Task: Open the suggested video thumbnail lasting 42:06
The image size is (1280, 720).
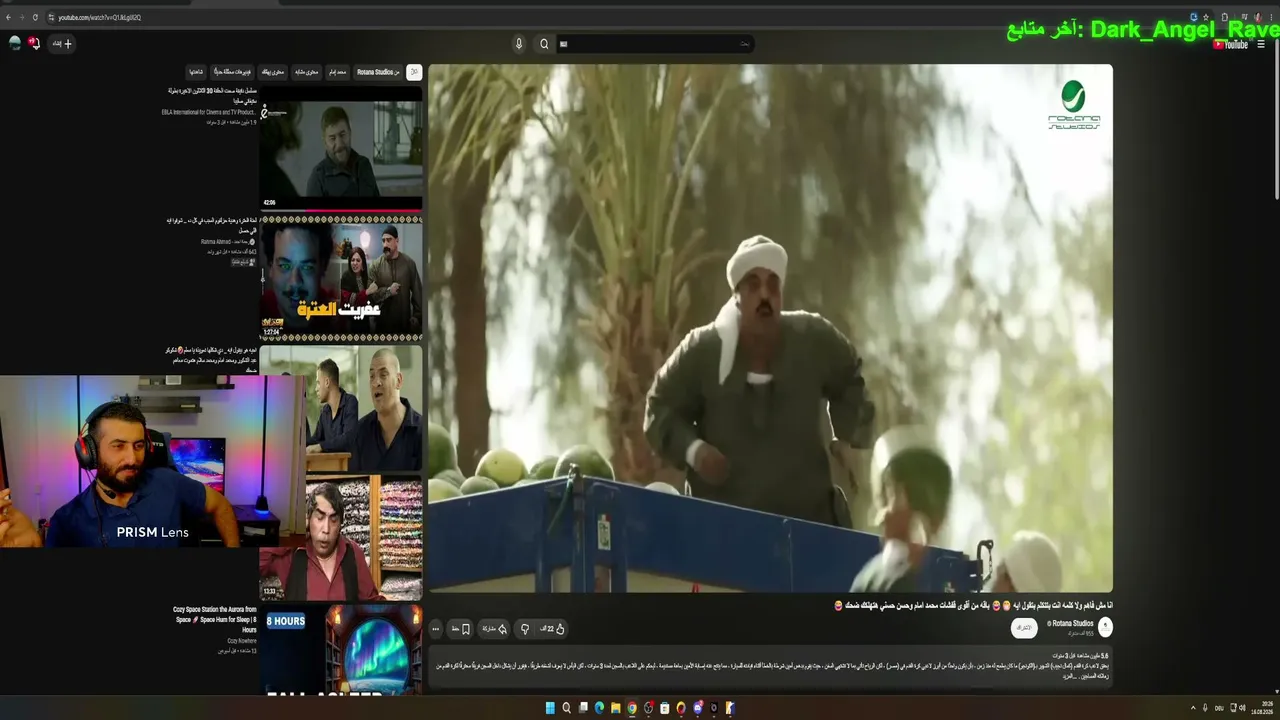Action: pos(341,148)
